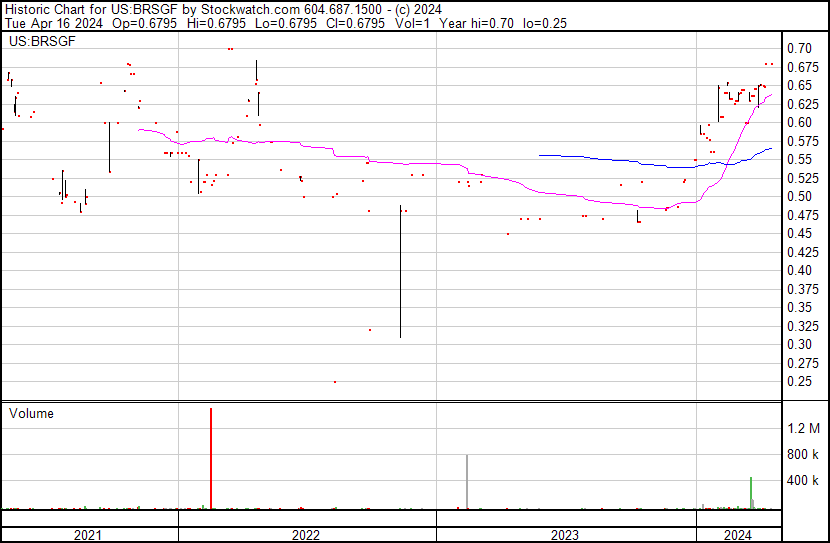Click the long black price bar in late 2022
Image resolution: width=830 pixels, height=543 pixels.
click(401, 272)
